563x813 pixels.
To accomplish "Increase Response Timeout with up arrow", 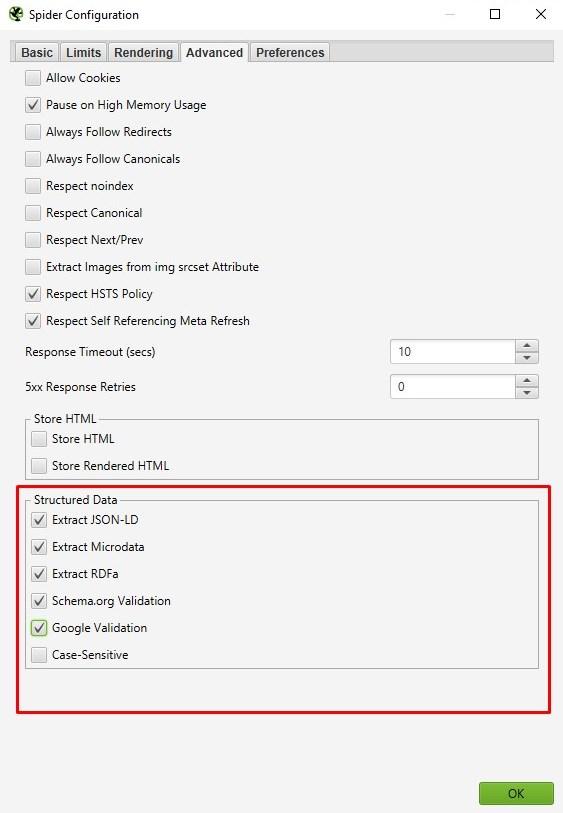I will click(527, 345).
